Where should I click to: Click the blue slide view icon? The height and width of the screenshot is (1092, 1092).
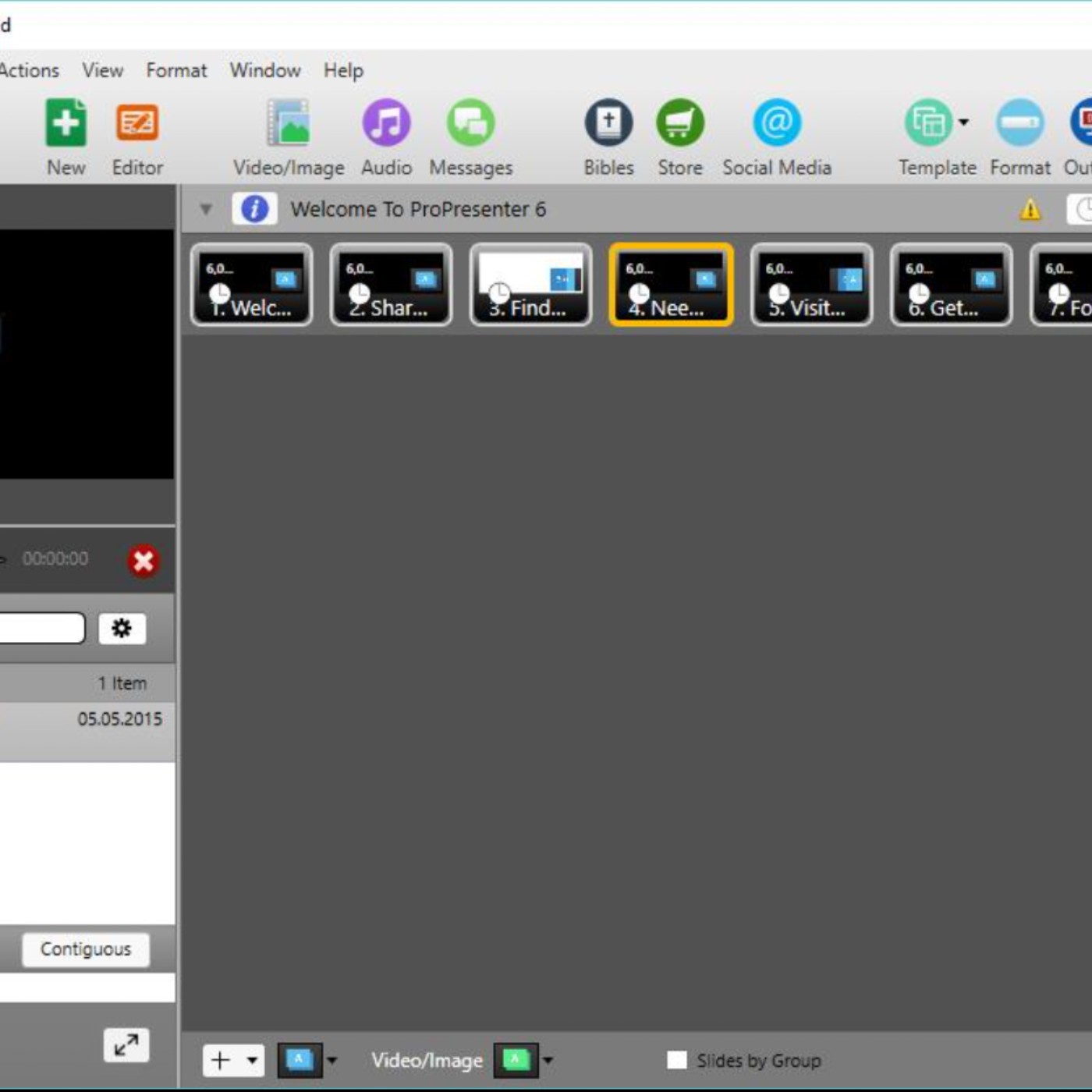click(x=300, y=1061)
